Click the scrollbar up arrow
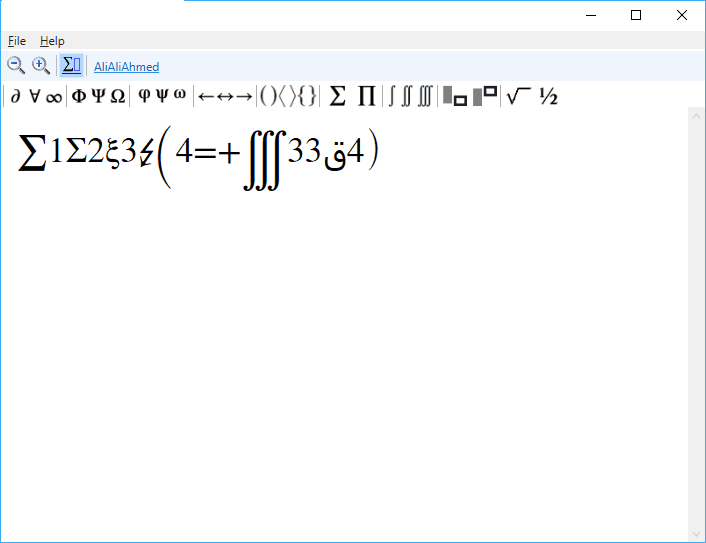 [x=696, y=116]
